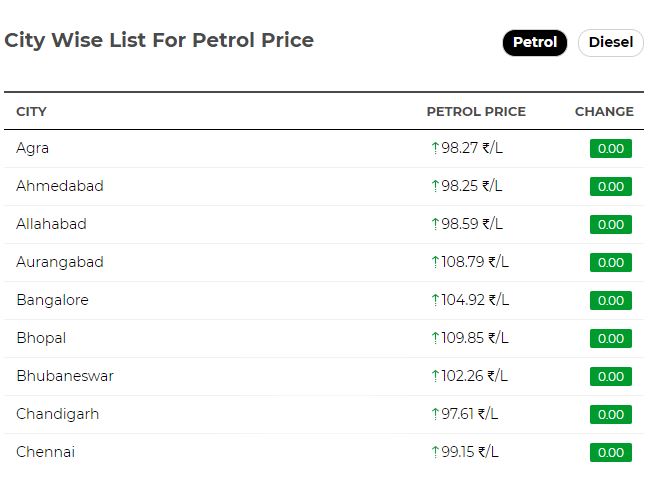Click the green arrow in Bangalore row
The image size is (660, 486).
pyautogui.click(x=435, y=300)
